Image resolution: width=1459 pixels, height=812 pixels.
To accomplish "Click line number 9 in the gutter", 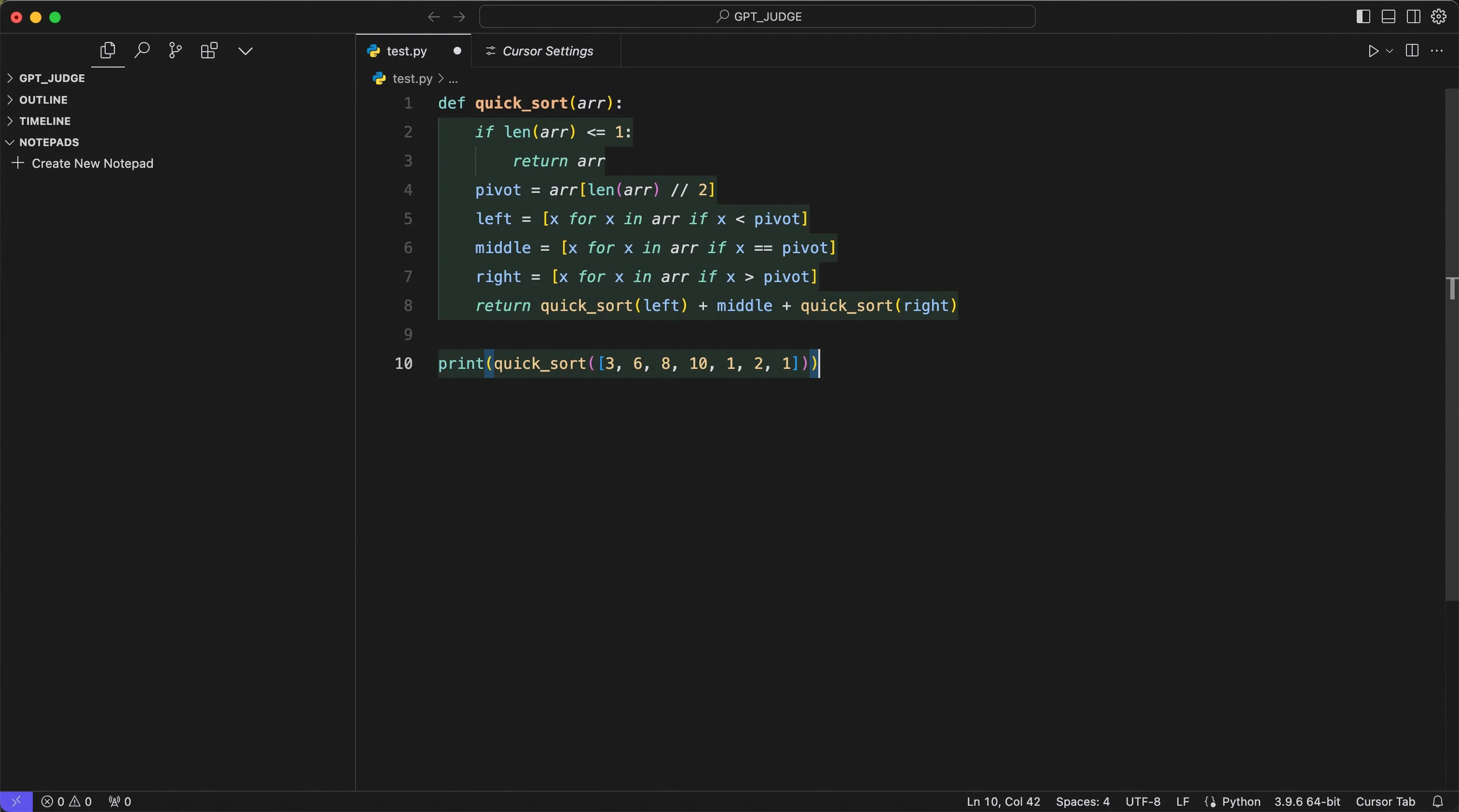I will (x=408, y=335).
